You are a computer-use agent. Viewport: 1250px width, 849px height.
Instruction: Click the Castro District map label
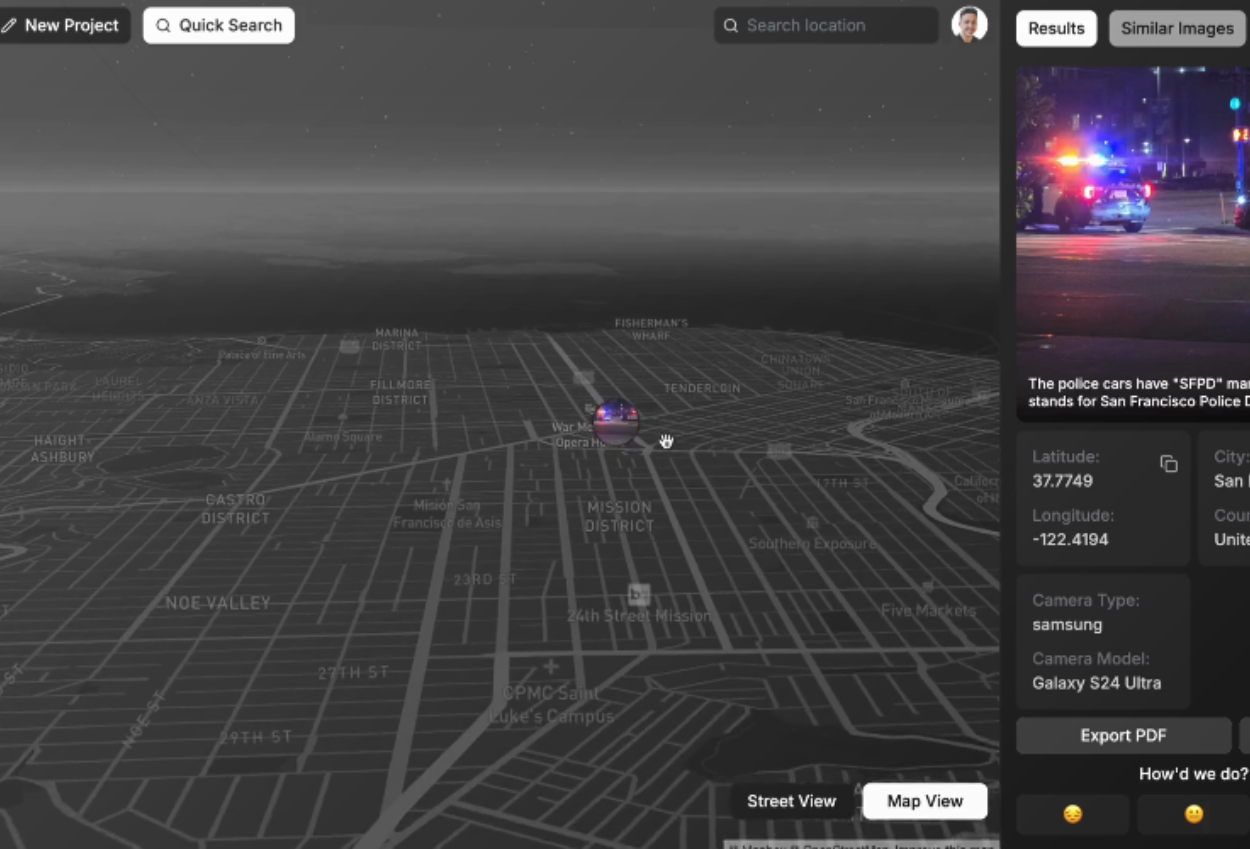[x=236, y=508]
